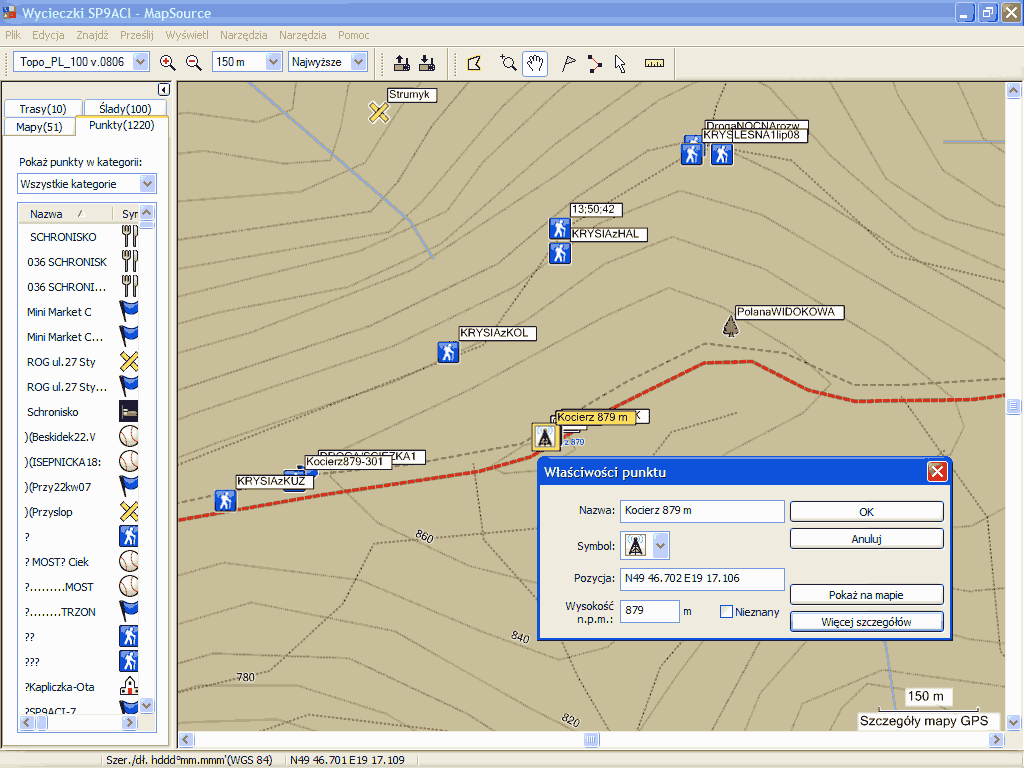This screenshot has height=768, width=1024.
Task: Switch to the Punkty(1220) tab
Action: [x=121, y=125]
